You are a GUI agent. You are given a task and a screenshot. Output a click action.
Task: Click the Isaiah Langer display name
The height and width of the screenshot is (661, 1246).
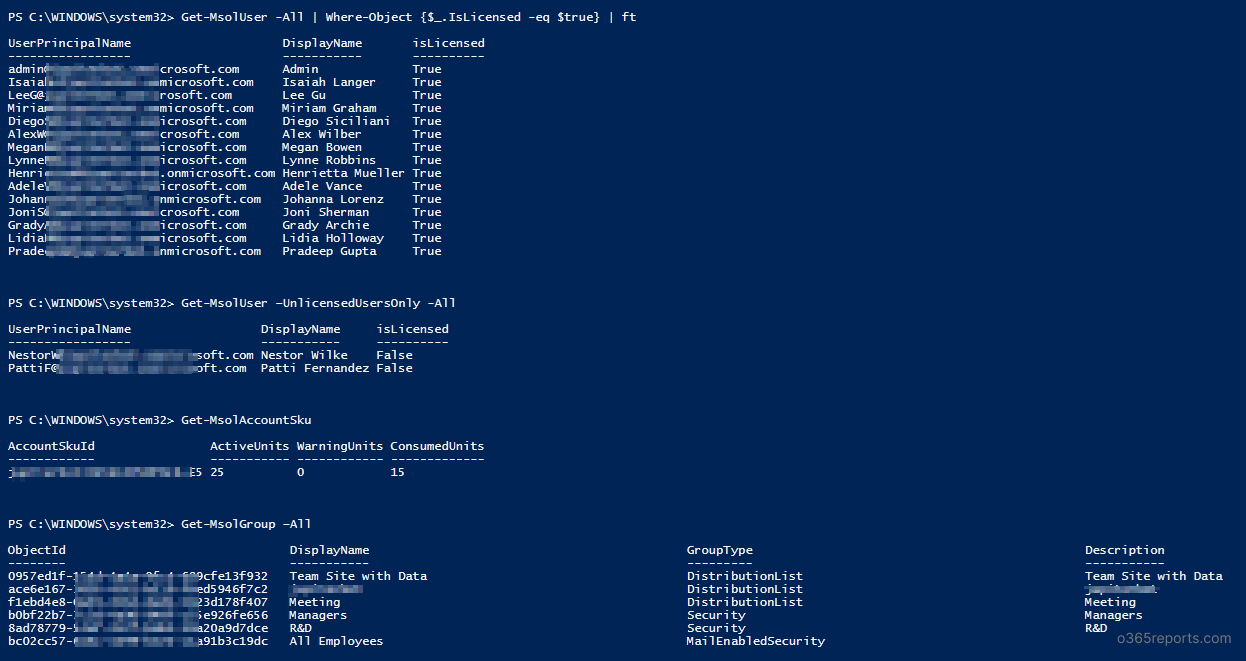(x=329, y=82)
